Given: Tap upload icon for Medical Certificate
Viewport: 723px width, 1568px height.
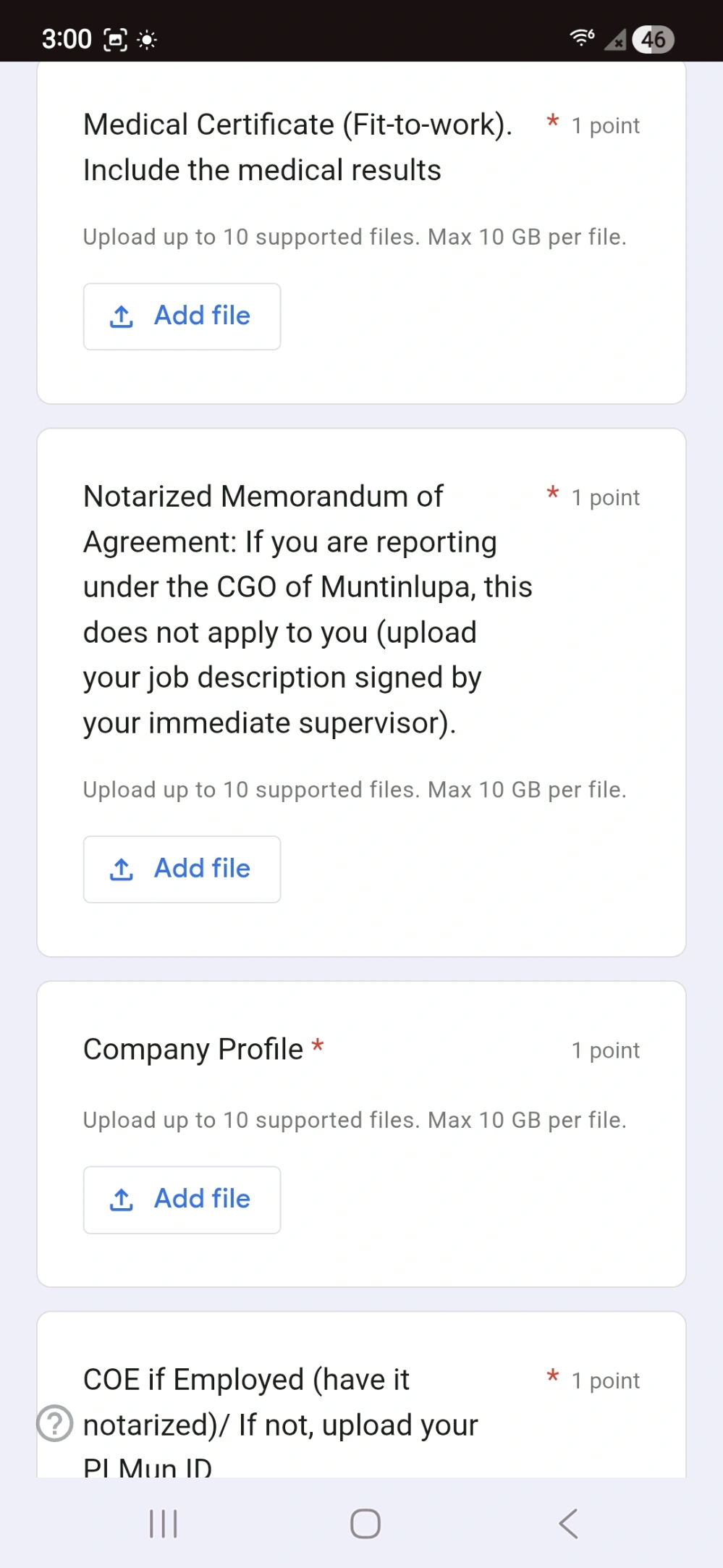Looking at the screenshot, I should click(122, 316).
